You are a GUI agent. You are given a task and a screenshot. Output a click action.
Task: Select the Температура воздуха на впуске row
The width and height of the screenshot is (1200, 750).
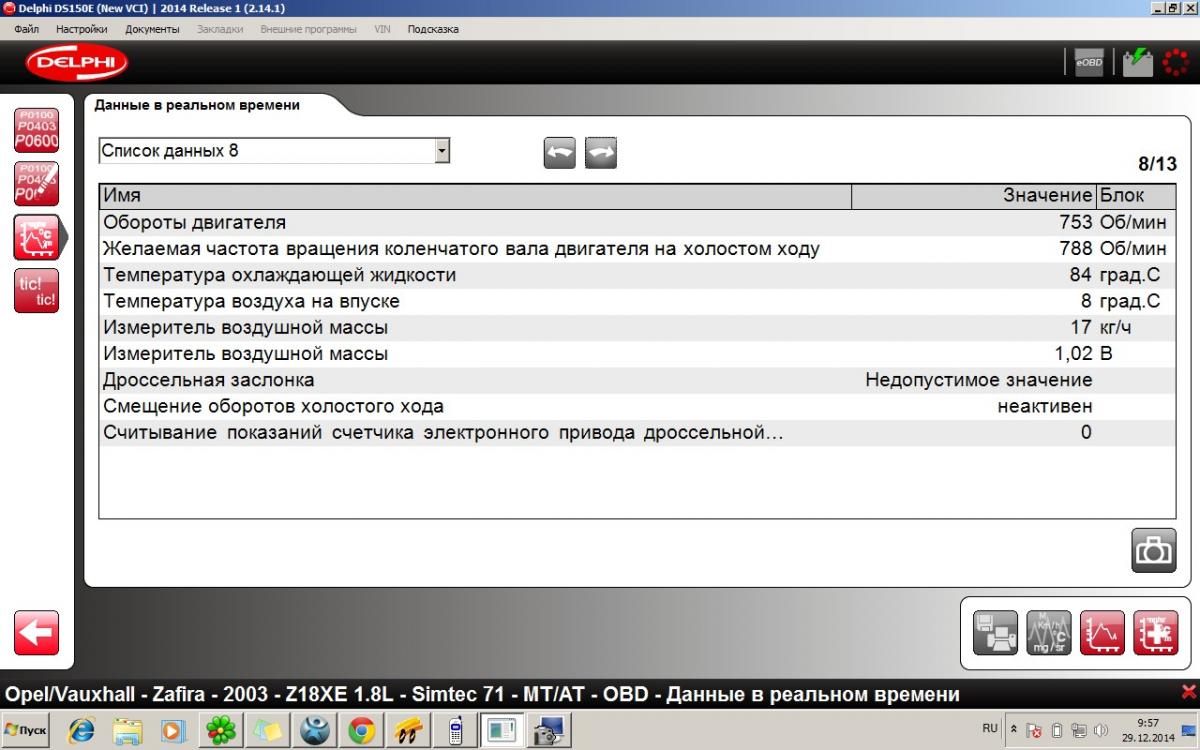pyautogui.click(x=637, y=301)
